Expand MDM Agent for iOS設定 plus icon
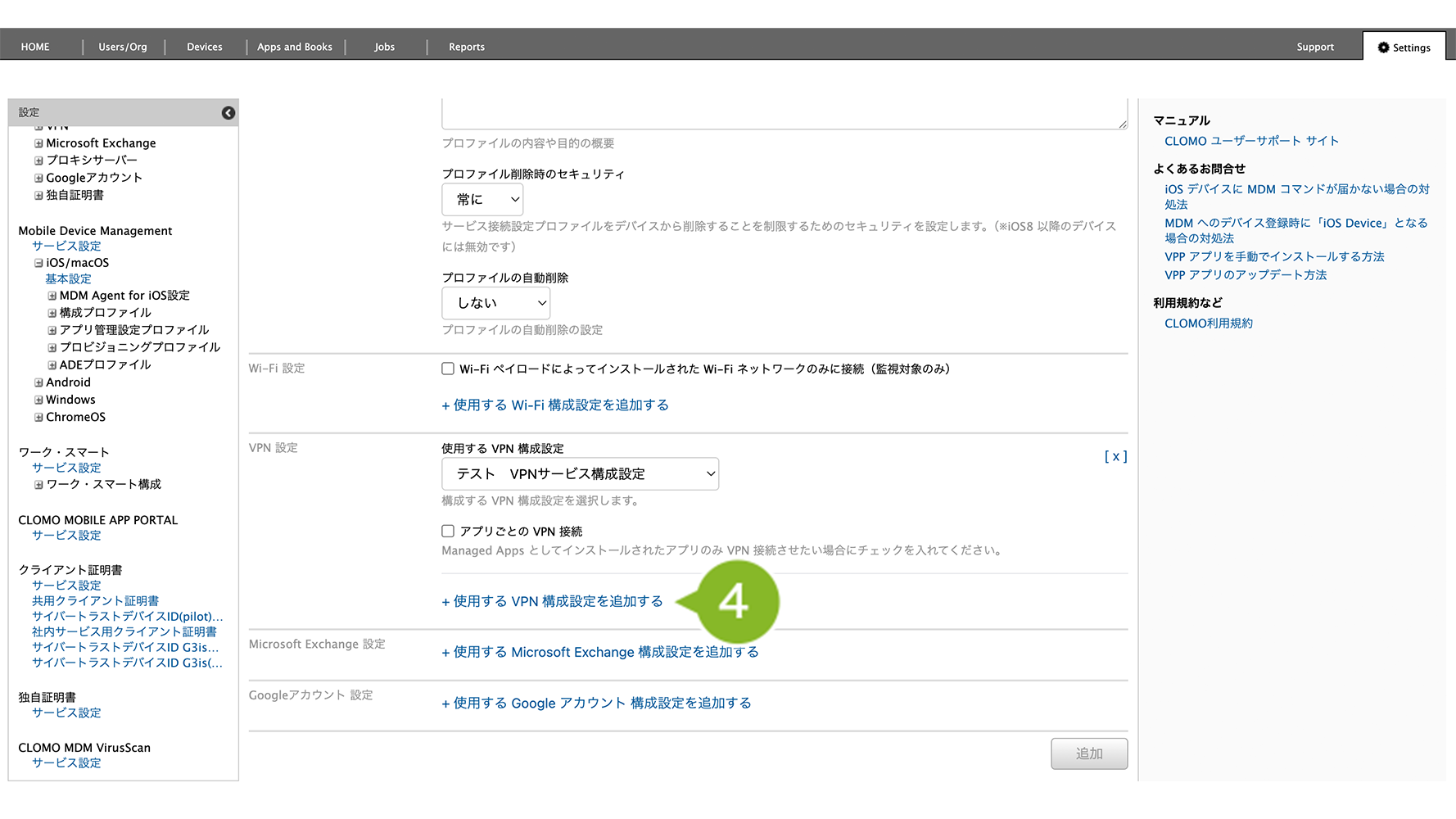 52,296
